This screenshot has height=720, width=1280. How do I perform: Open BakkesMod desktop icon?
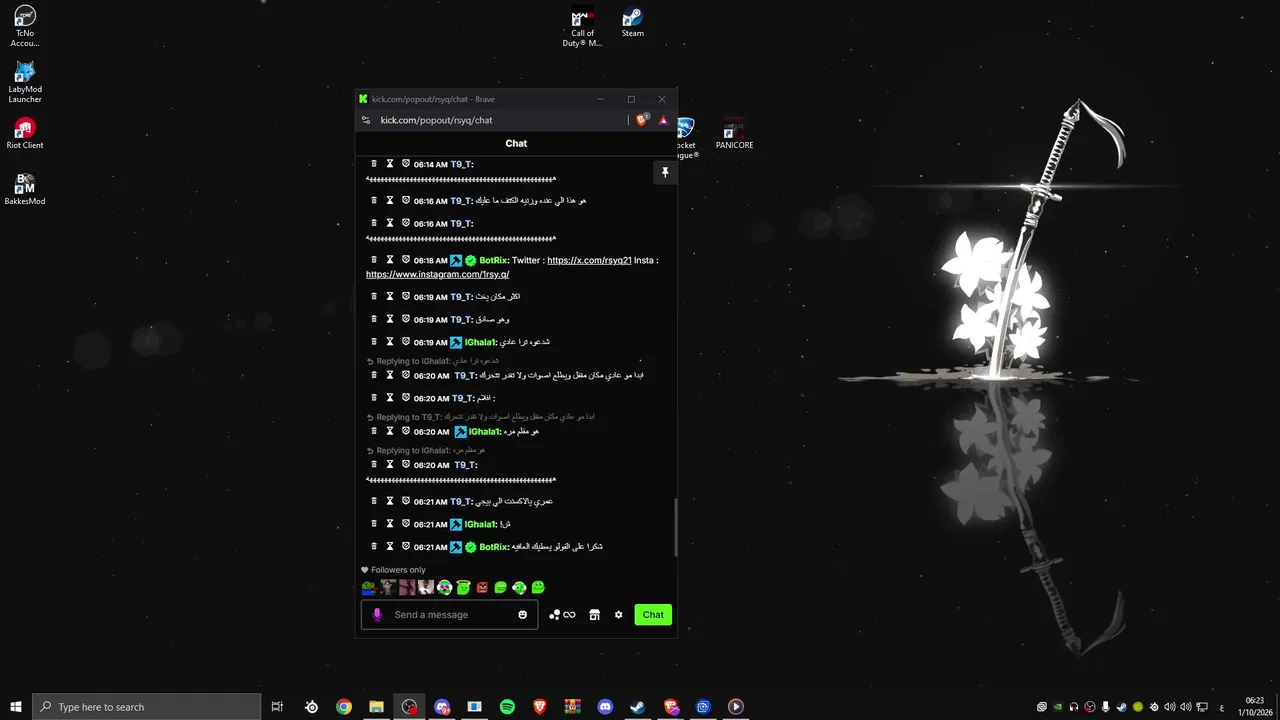point(25,190)
